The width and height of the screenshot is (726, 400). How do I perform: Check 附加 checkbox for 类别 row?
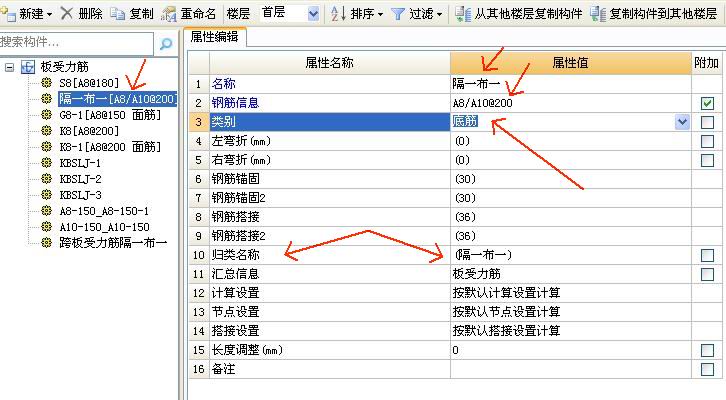[707, 122]
